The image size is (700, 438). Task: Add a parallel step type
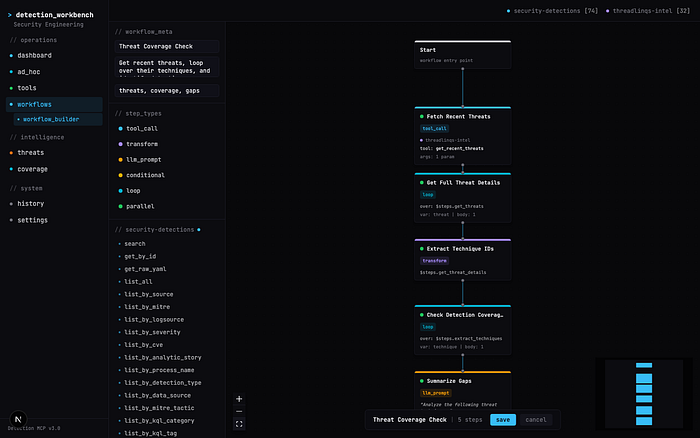tap(167, 206)
